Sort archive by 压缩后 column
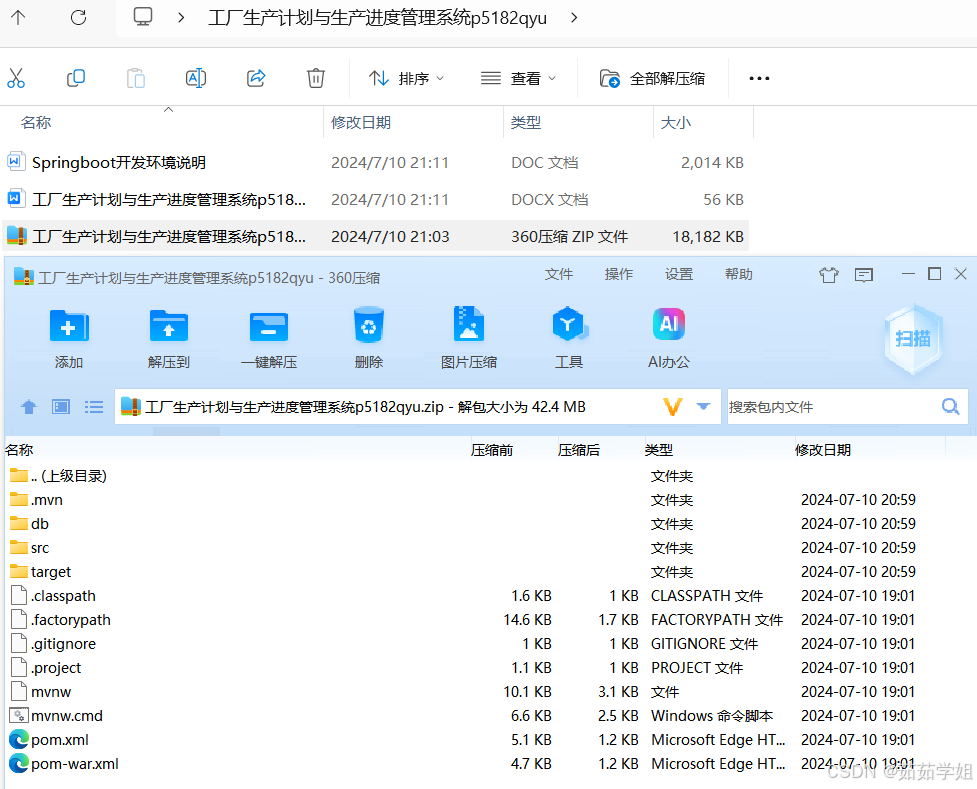This screenshot has height=789, width=977. point(579,450)
